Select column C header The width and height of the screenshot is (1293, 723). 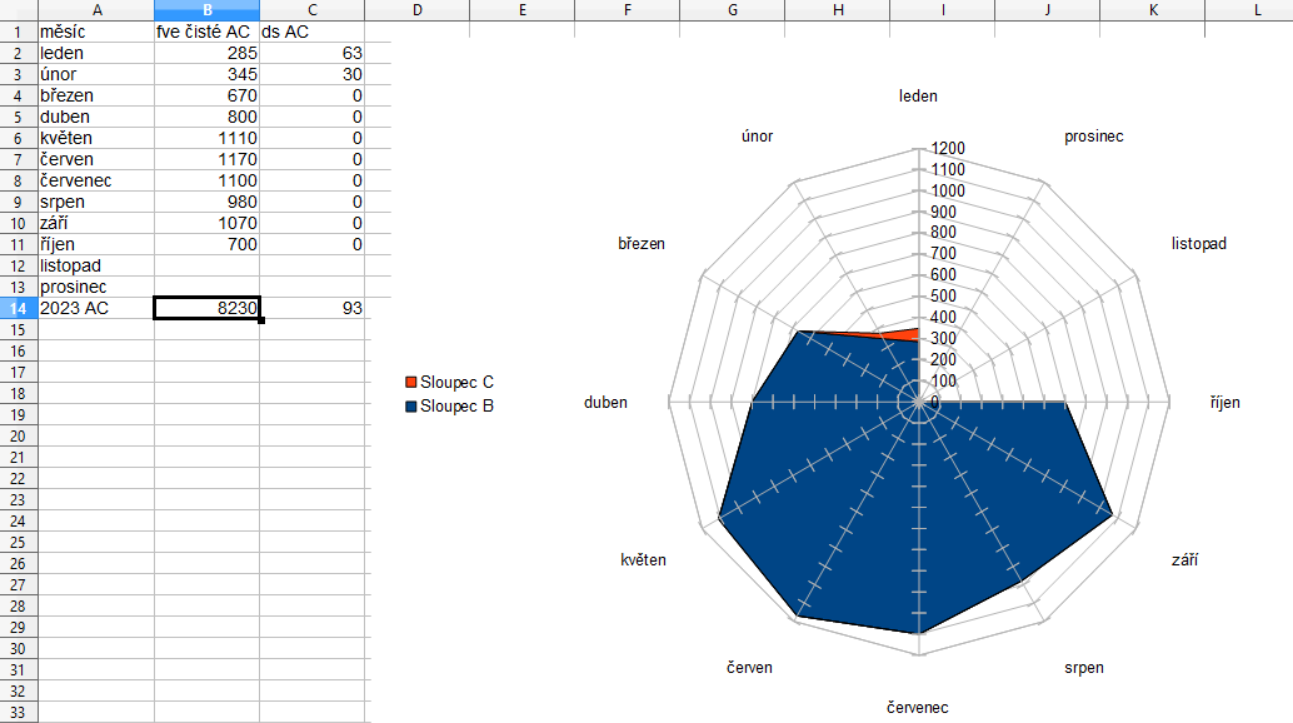[x=312, y=10]
